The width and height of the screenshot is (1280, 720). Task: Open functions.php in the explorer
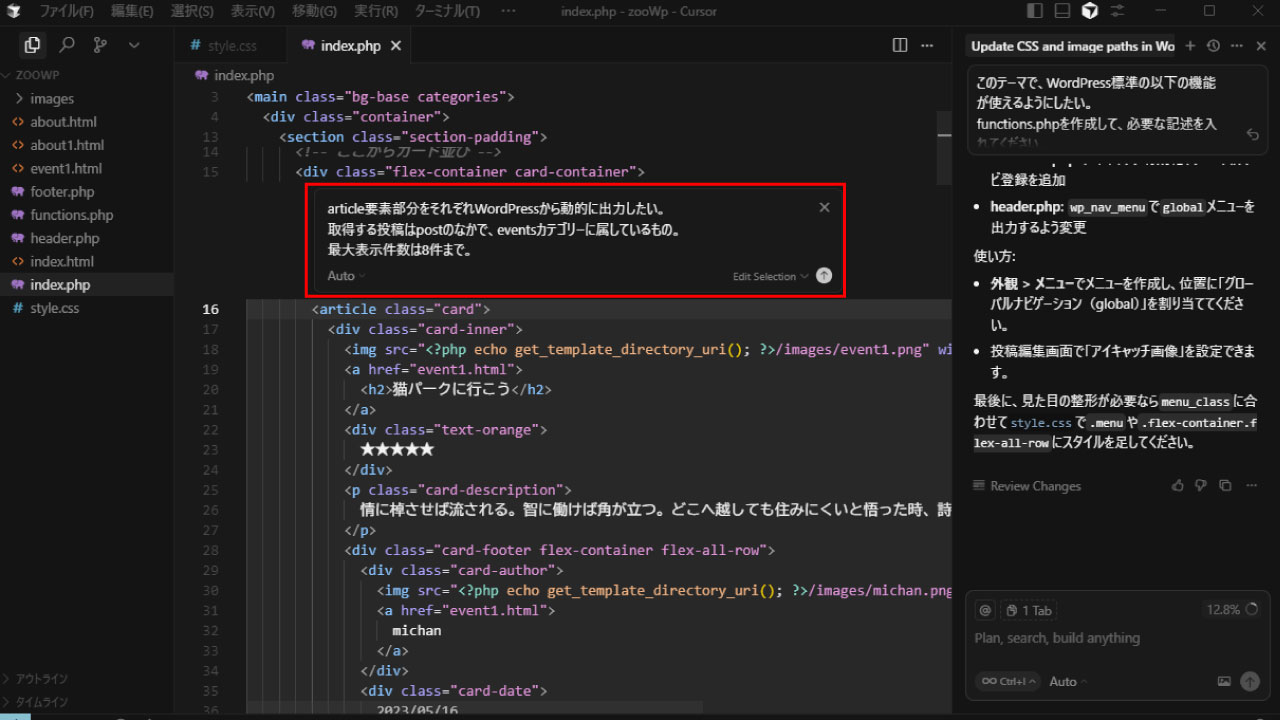(87, 214)
